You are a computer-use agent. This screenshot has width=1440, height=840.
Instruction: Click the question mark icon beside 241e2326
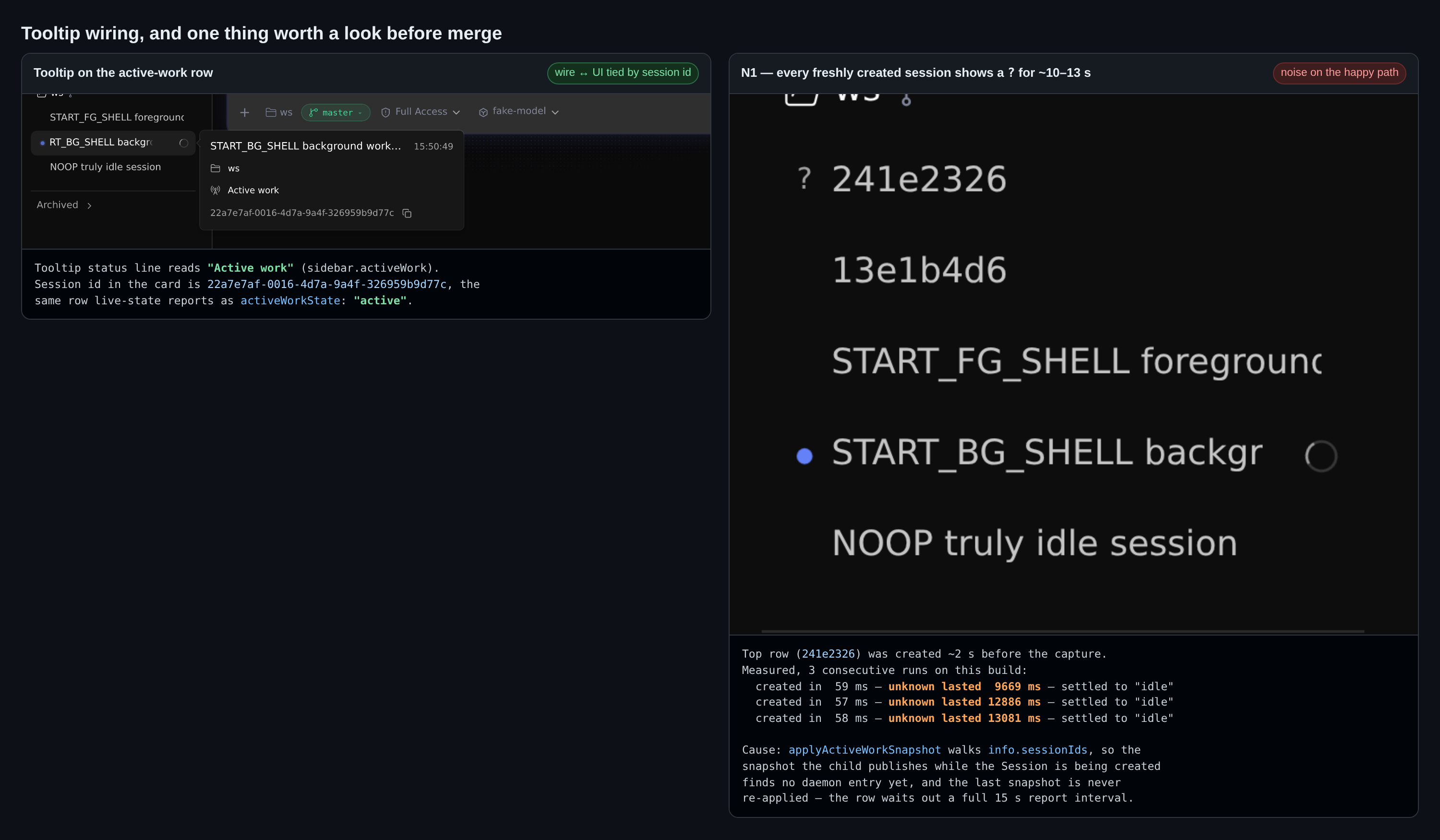tap(804, 178)
